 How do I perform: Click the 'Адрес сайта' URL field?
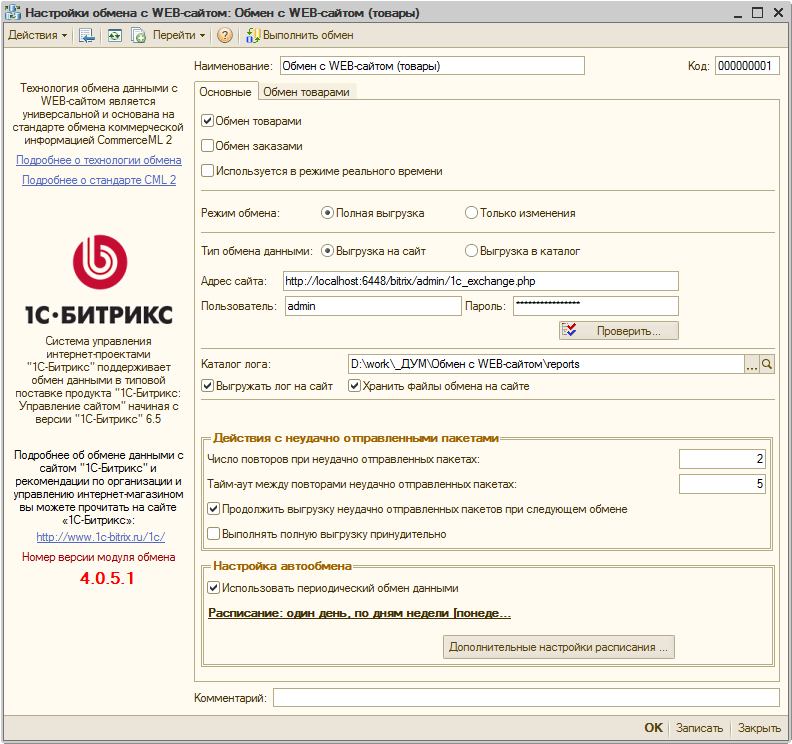480,281
